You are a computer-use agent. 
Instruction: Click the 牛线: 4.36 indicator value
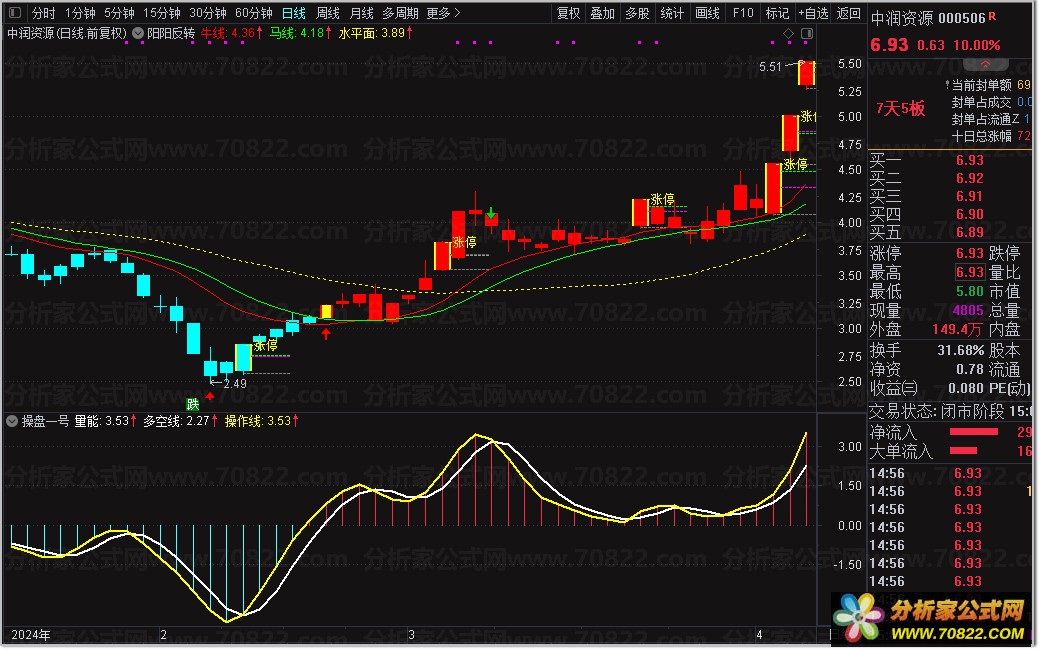(x=232, y=33)
